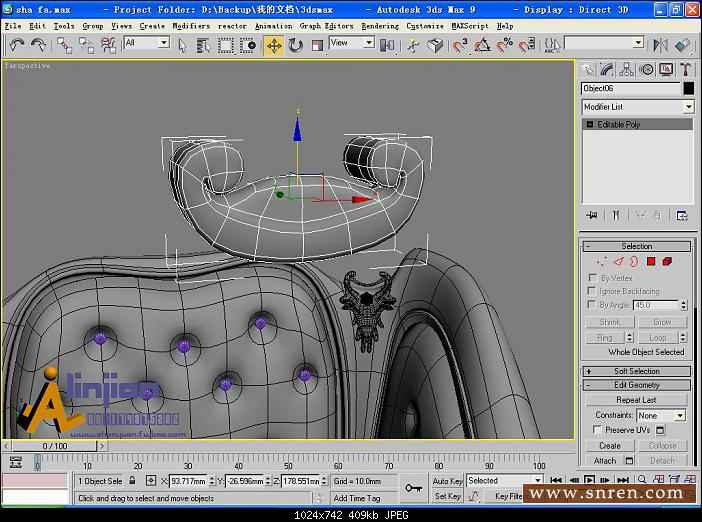Select Editable Poly in the modifier stack

tap(638, 124)
